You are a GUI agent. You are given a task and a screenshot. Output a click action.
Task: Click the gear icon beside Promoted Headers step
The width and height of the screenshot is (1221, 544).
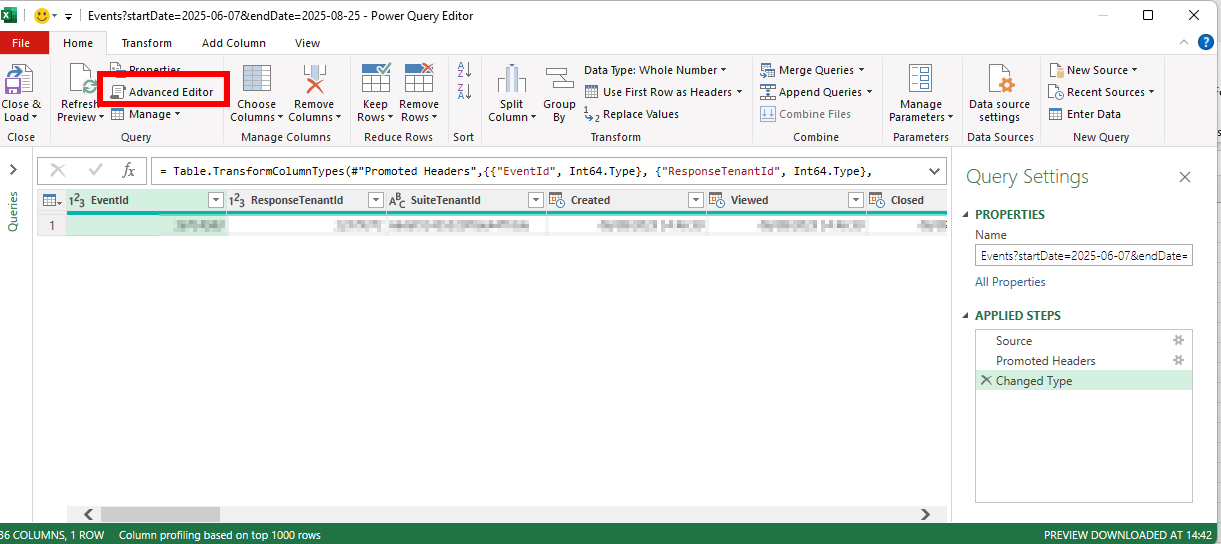pos(1178,360)
